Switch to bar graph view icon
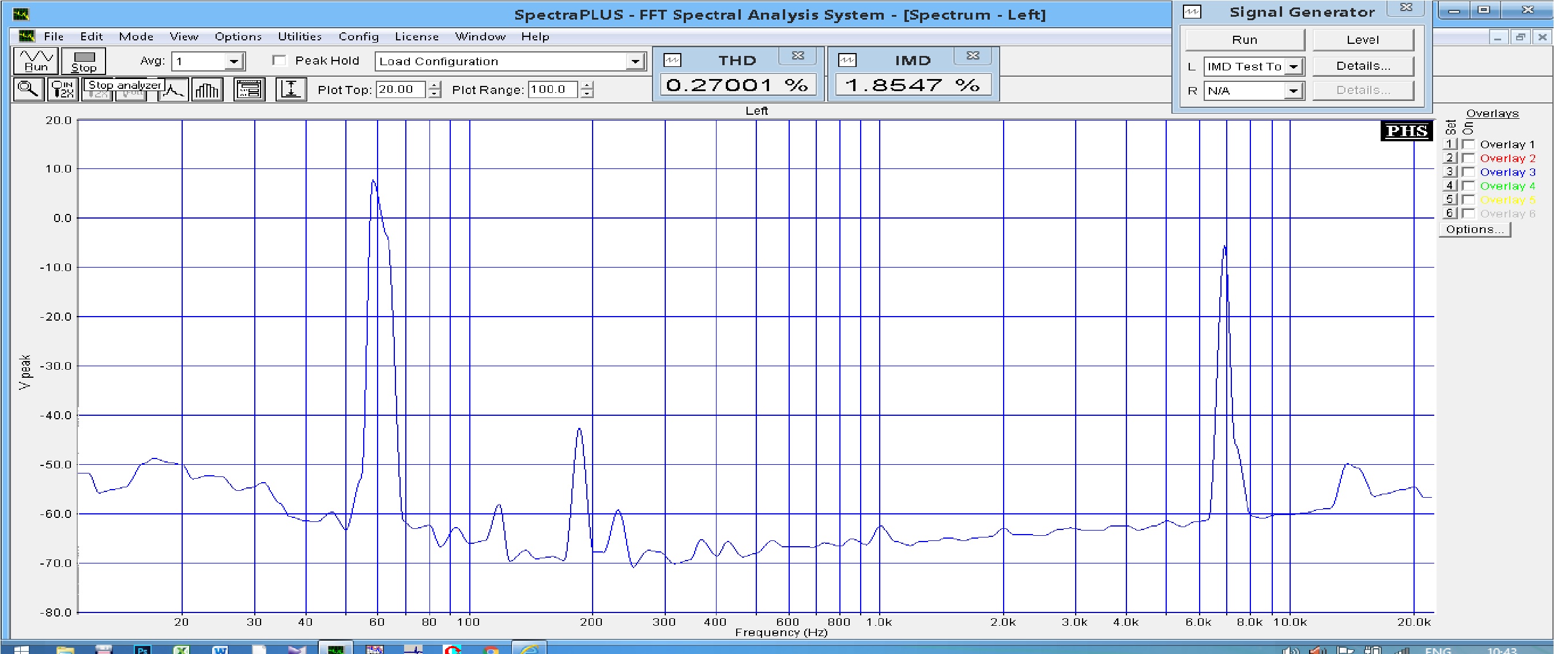1568x654 pixels. point(207,90)
